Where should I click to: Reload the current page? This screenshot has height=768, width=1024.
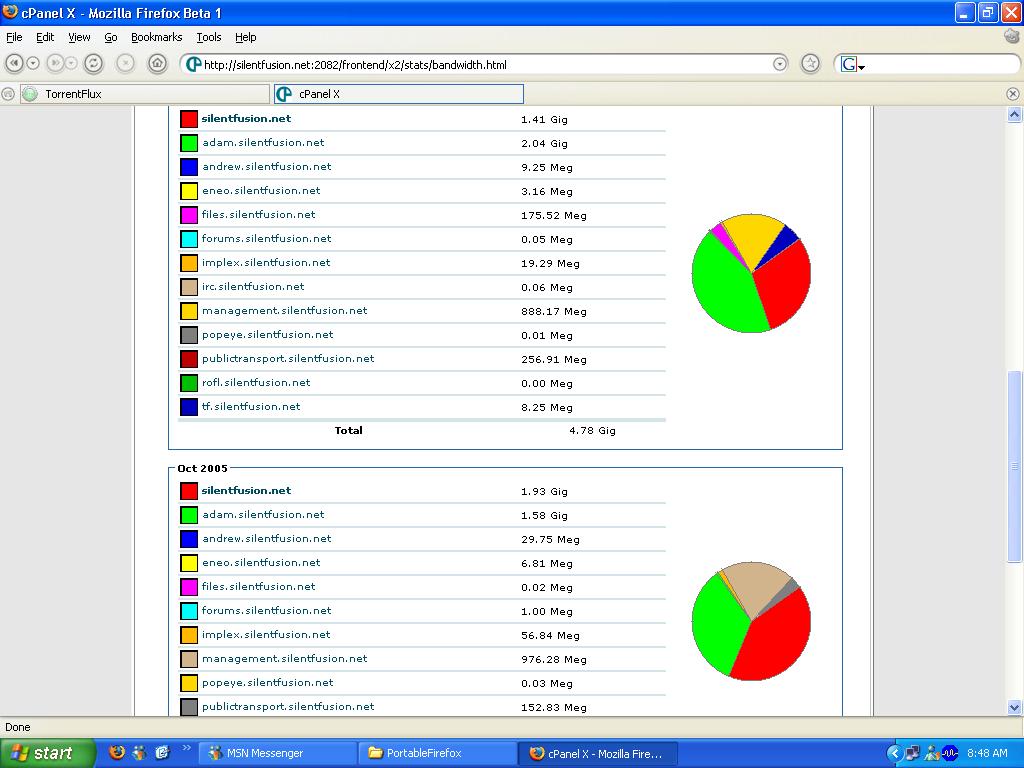(93, 63)
